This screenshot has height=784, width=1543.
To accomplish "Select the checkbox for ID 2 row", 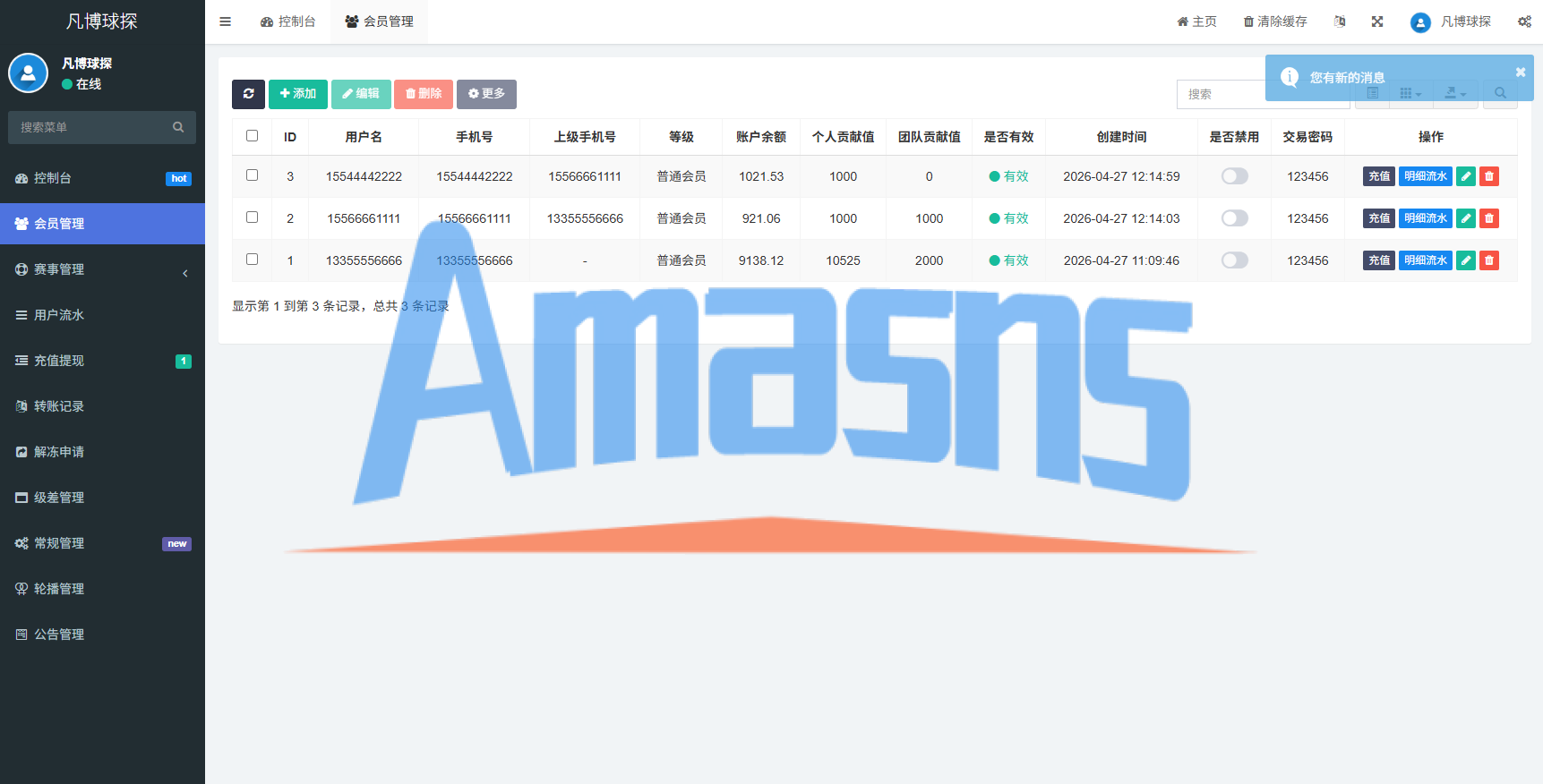I will click(x=252, y=217).
